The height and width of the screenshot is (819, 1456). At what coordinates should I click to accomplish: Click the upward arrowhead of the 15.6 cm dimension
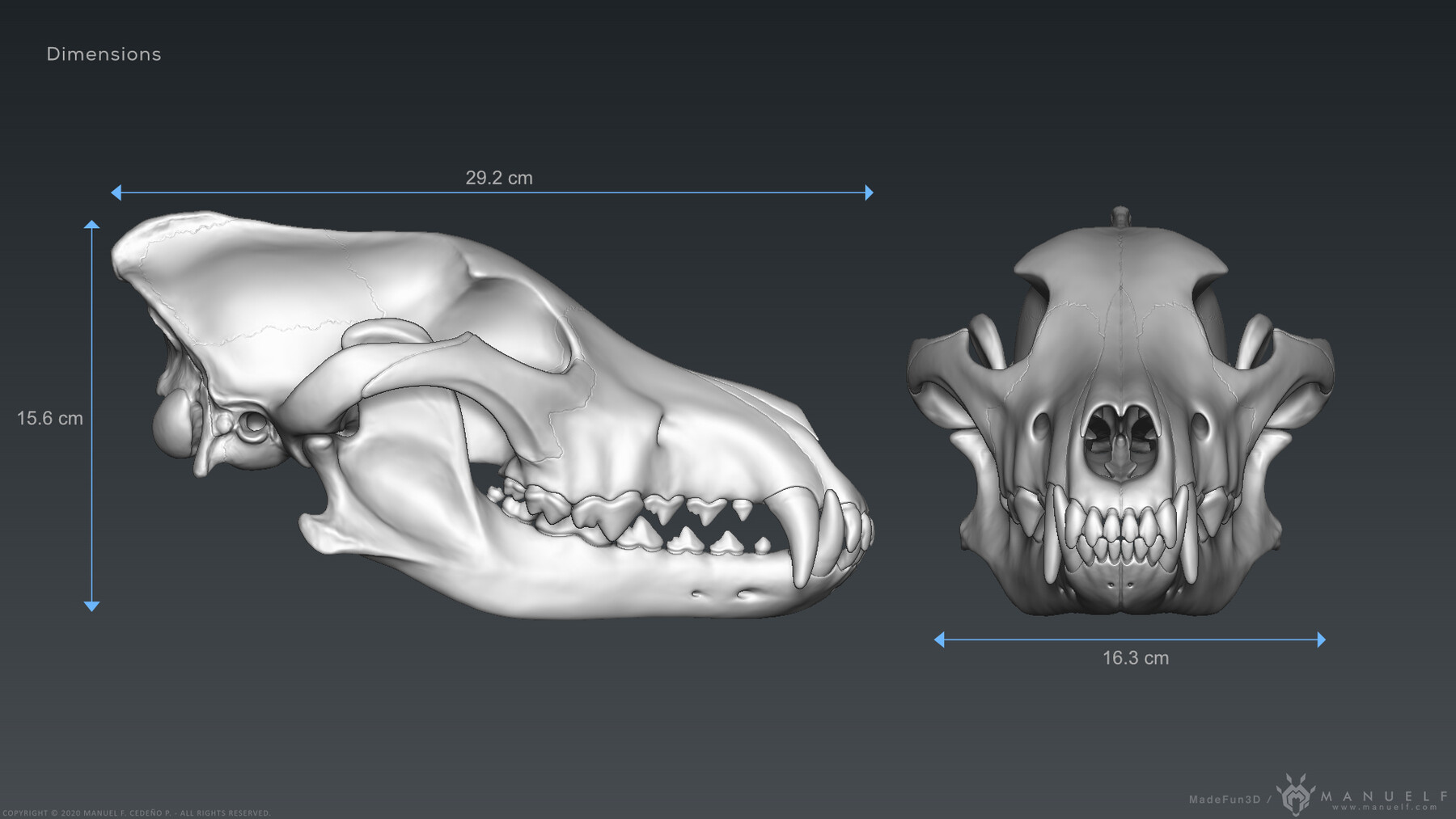pyautogui.click(x=92, y=225)
